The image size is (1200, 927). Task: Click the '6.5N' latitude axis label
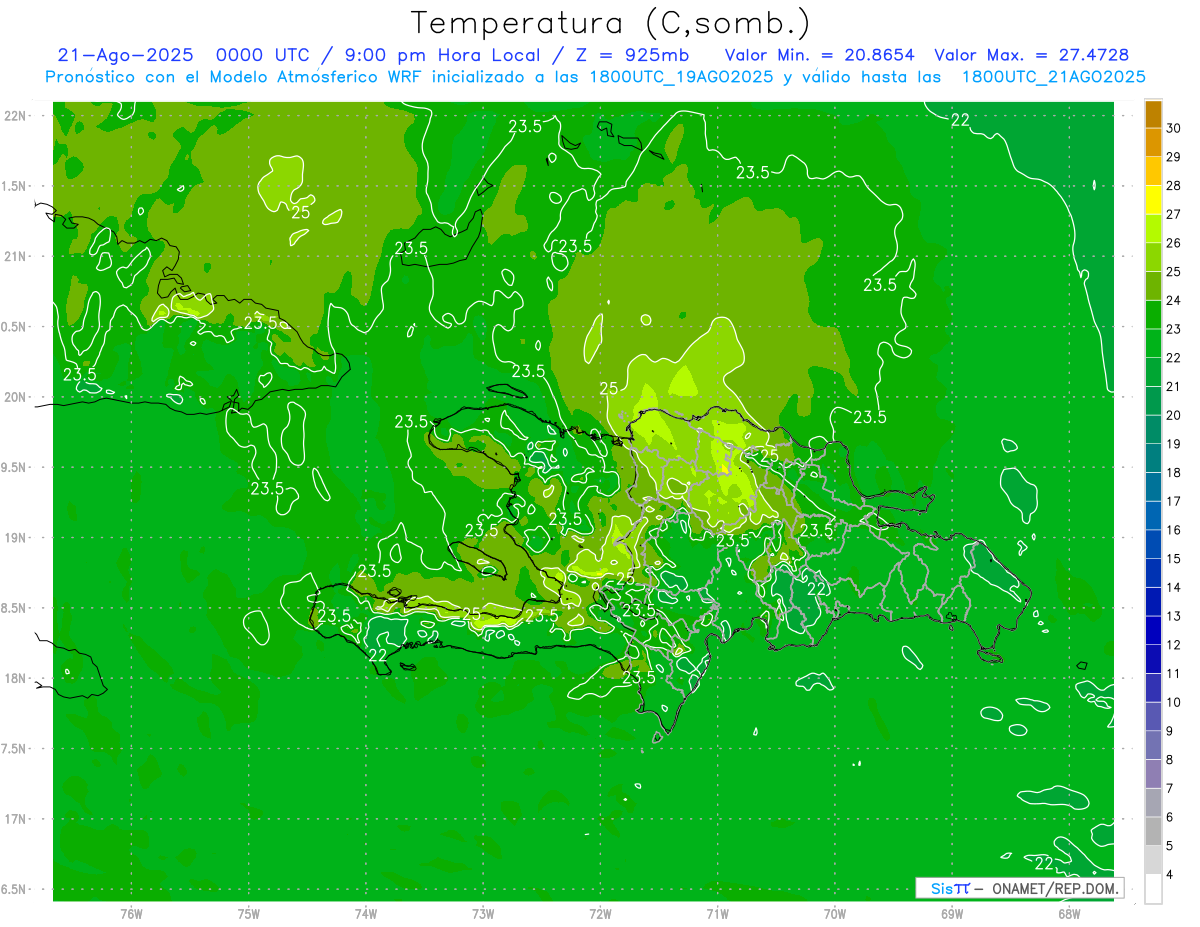tap(15, 890)
